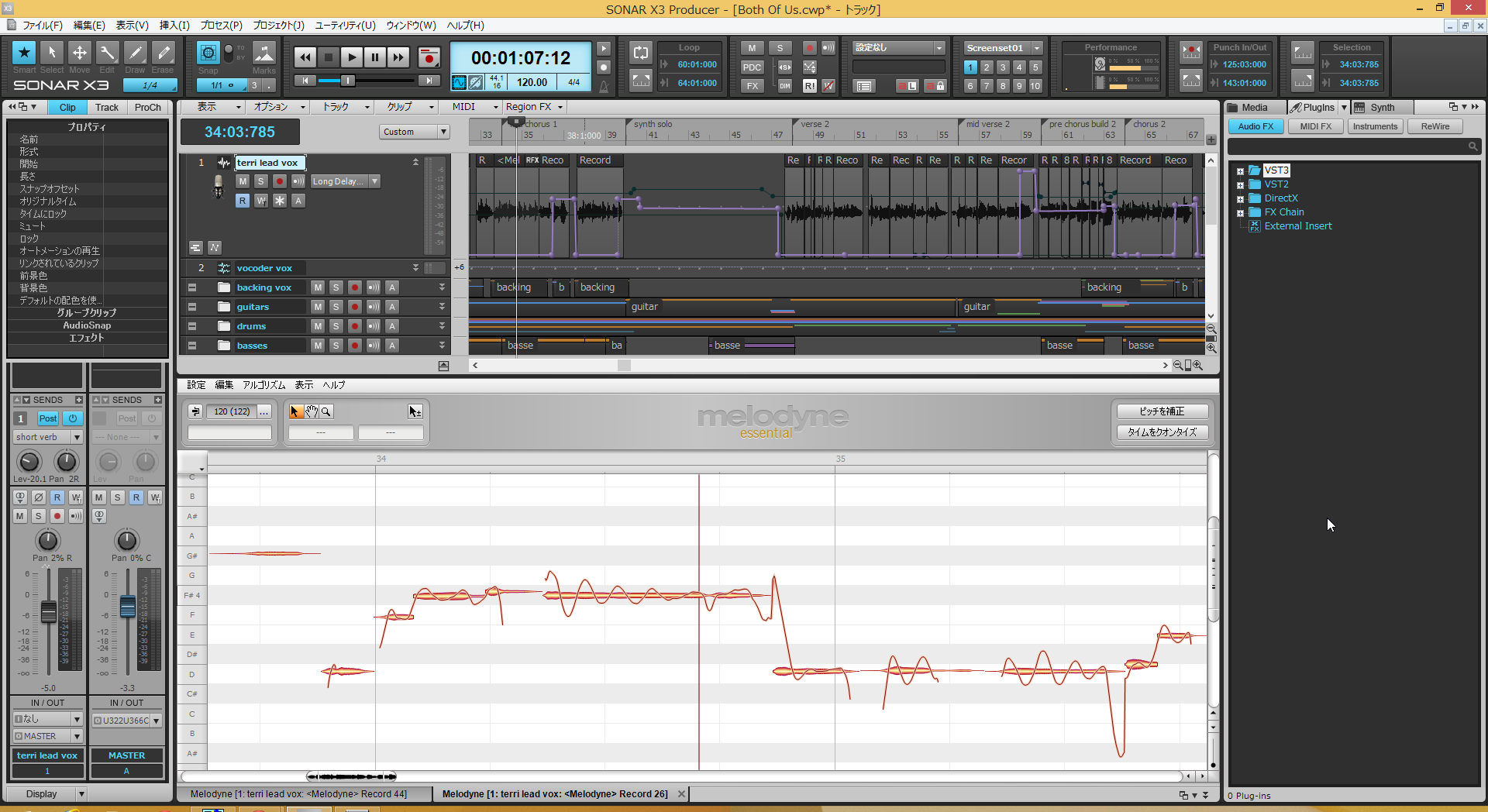Expand the DirectX plugin folder

[1240, 199]
